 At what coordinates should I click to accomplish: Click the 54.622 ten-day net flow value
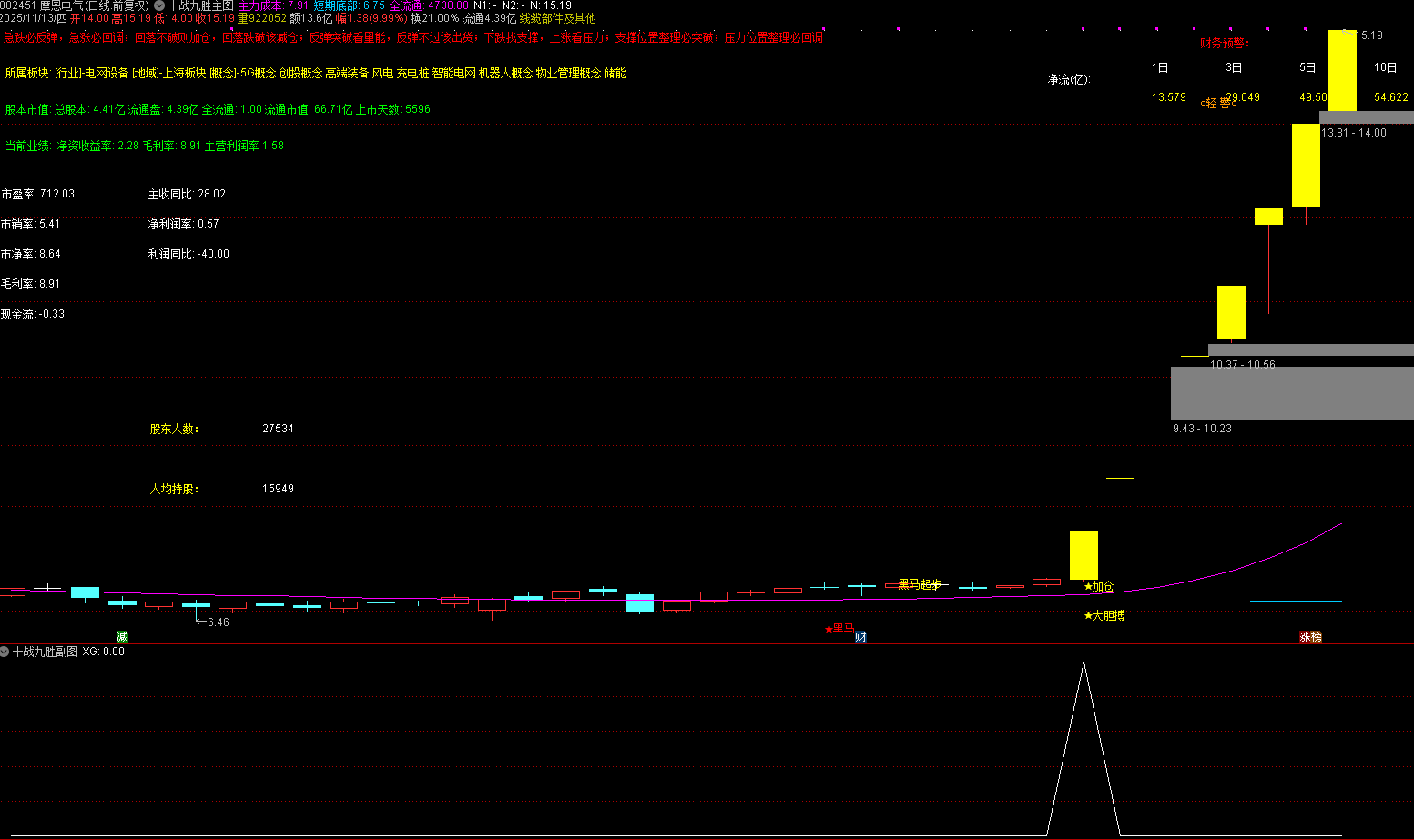pos(1391,97)
